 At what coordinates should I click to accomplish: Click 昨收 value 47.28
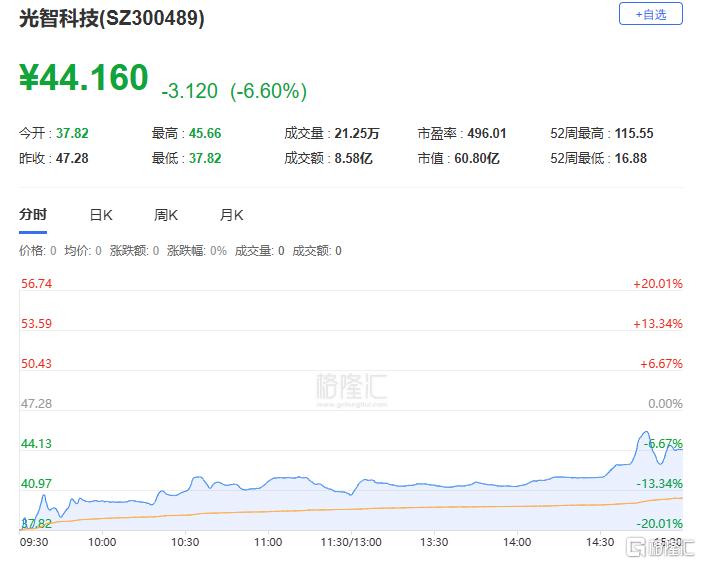click(72, 158)
